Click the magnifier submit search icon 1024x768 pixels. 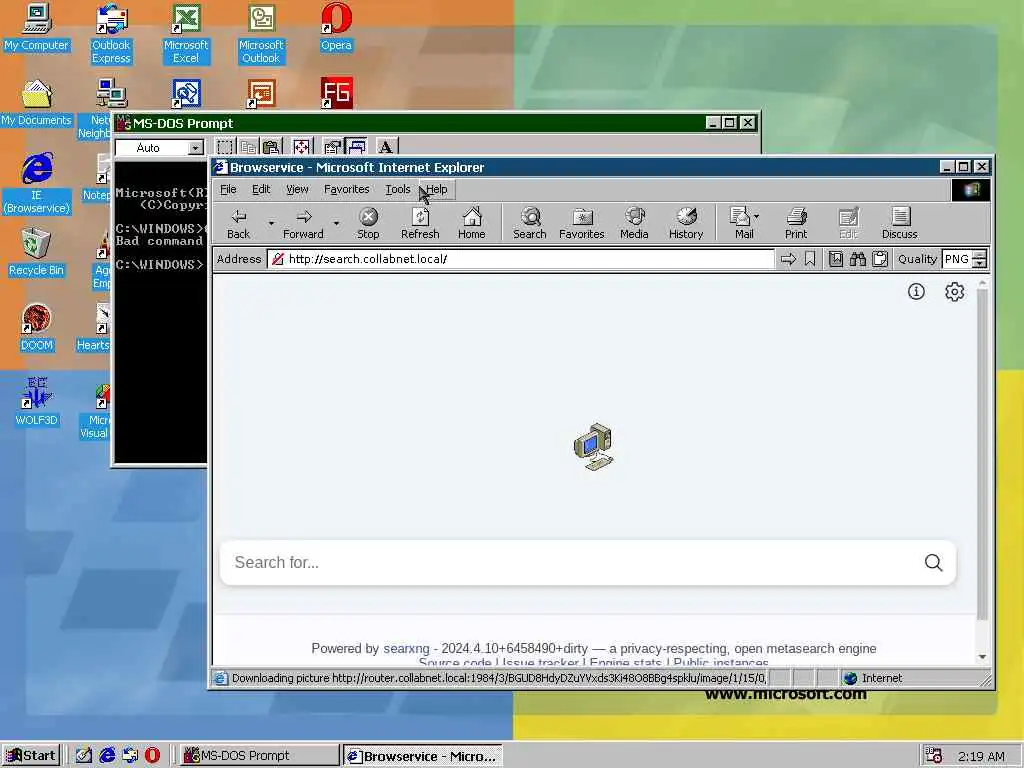[933, 562]
